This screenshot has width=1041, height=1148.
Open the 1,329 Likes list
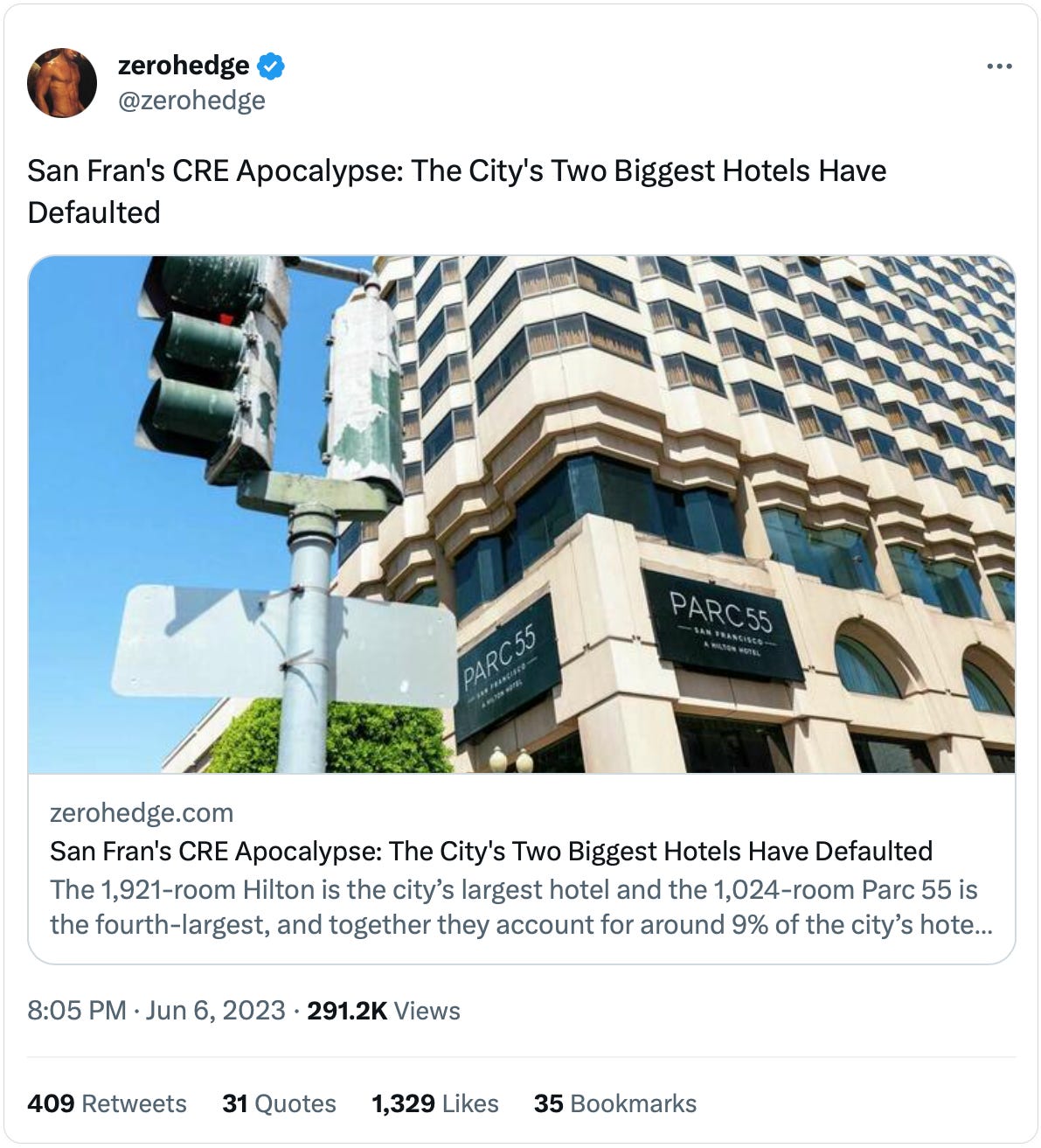435,1103
